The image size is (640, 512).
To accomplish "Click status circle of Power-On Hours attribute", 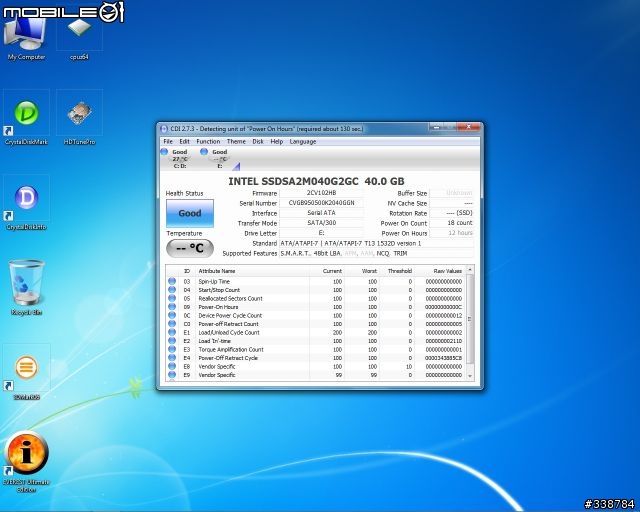I will tap(172, 307).
